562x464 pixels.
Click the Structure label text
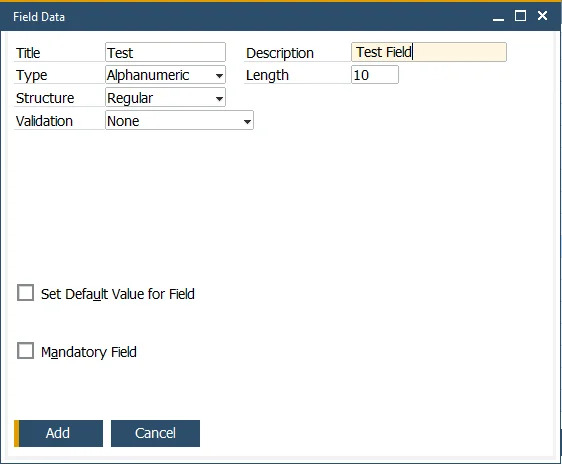click(45, 98)
